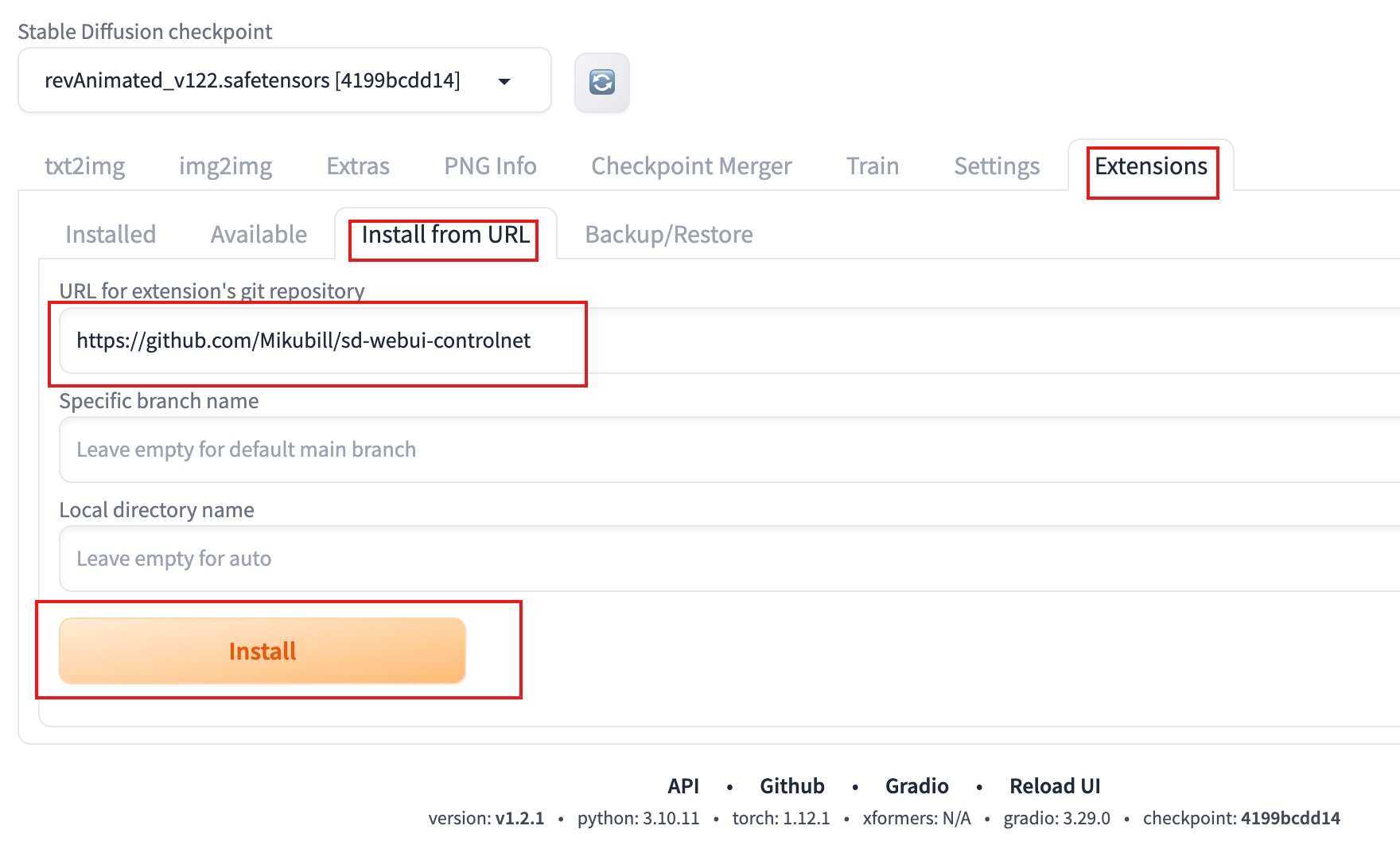The image size is (1400, 853).
Task: Open the Extras tab
Action: click(358, 166)
